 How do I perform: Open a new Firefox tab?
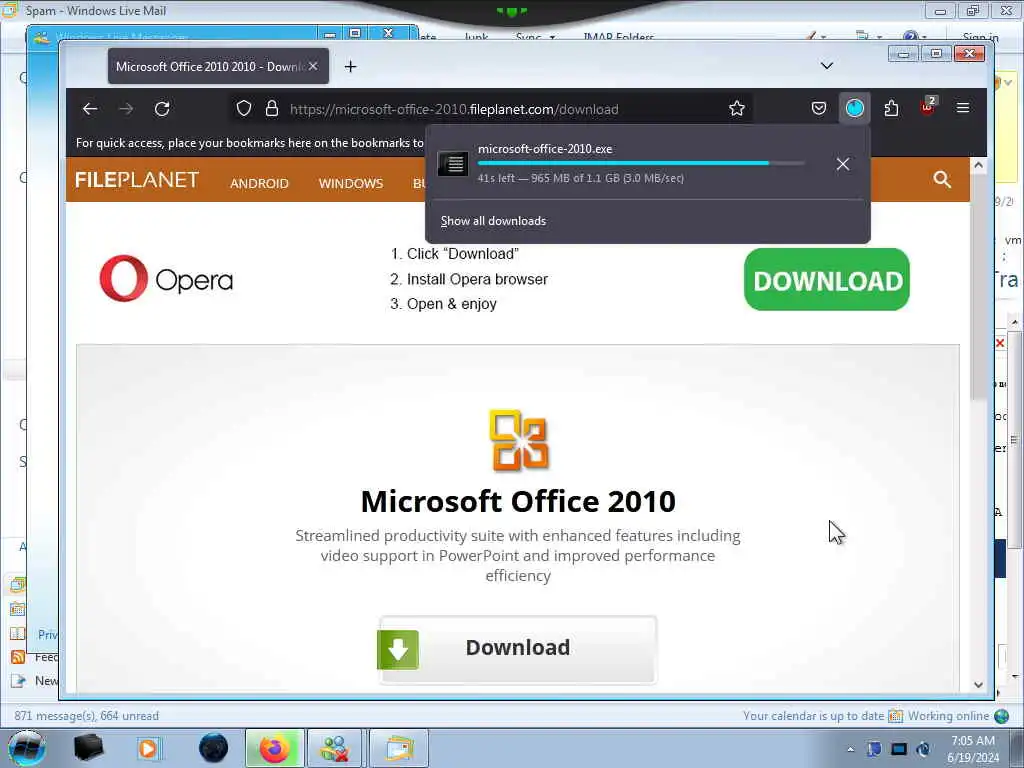point(351,67)
